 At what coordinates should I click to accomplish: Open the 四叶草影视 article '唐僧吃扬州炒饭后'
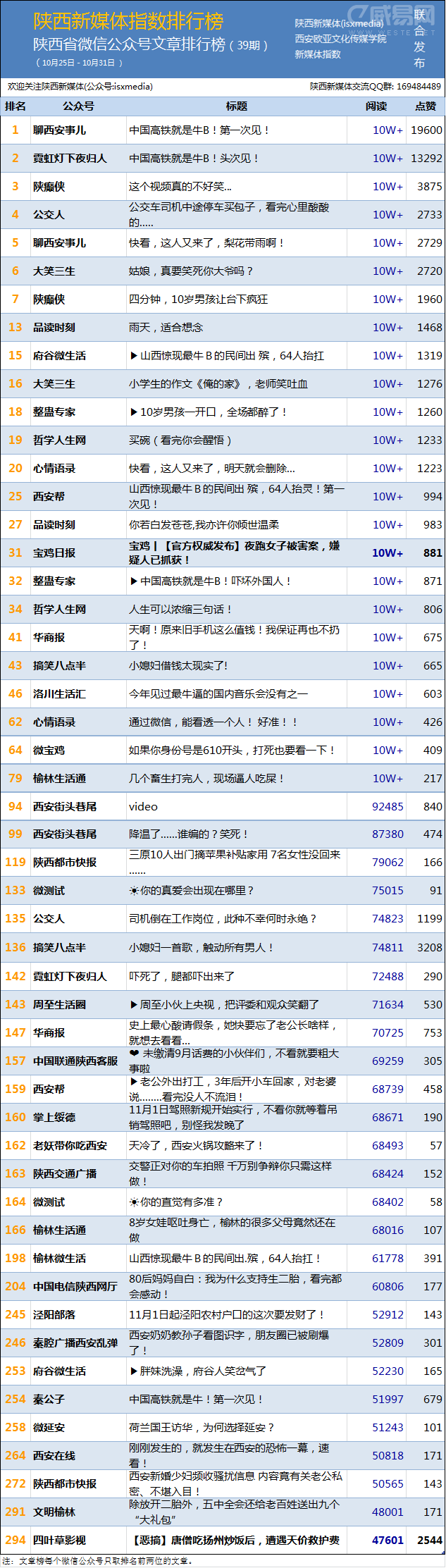(x=236, y=1541)
